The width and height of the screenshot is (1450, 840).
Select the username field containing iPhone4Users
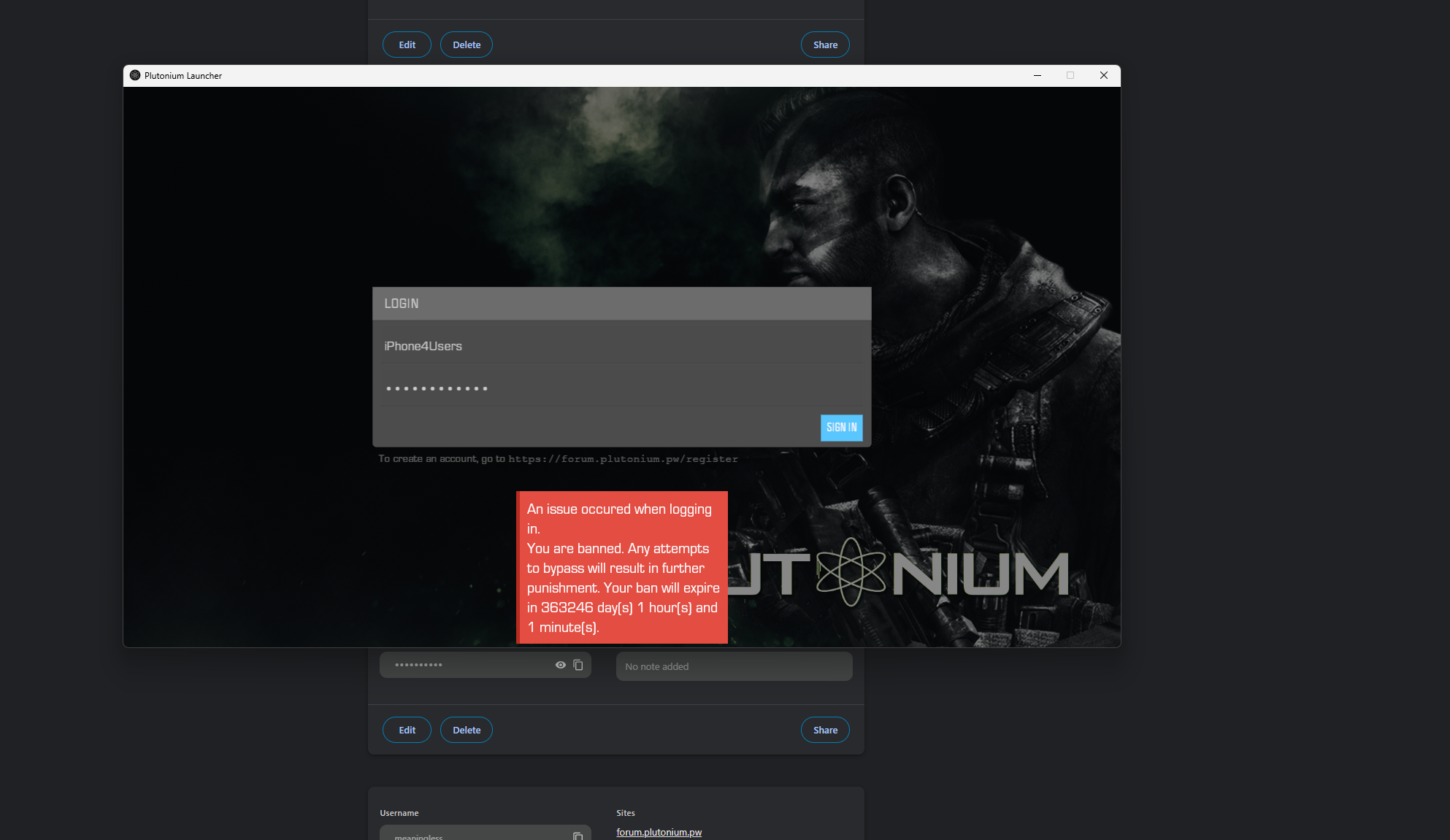[x=622, y=346]
